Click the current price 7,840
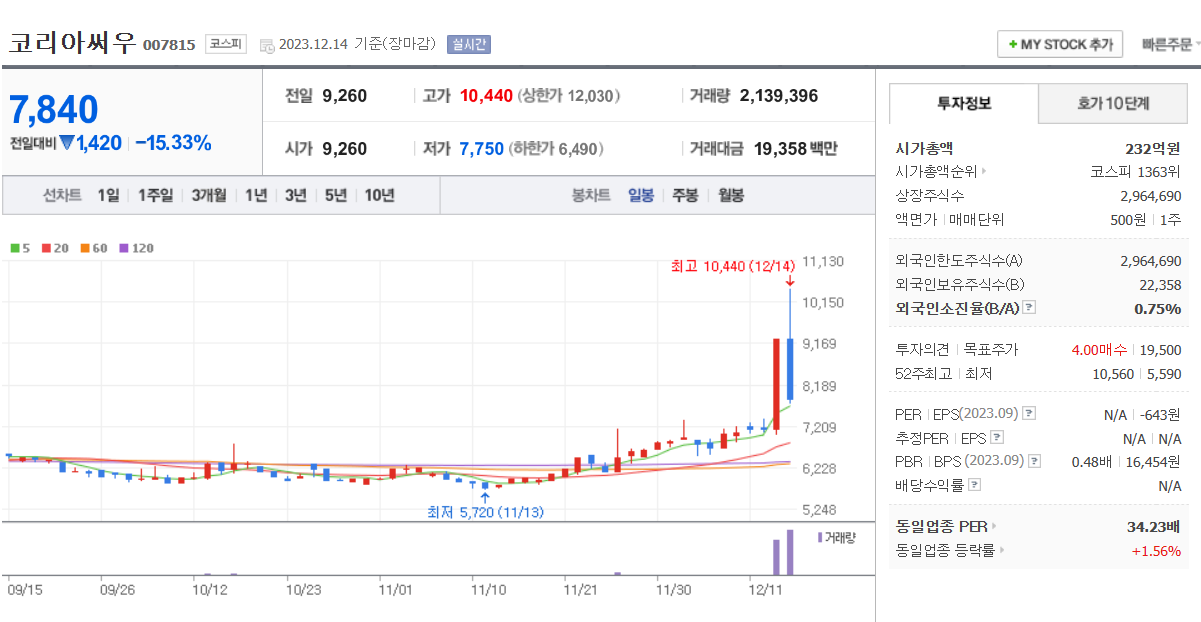Viewport: 1201px width, 622px height. tap(54, 109)
